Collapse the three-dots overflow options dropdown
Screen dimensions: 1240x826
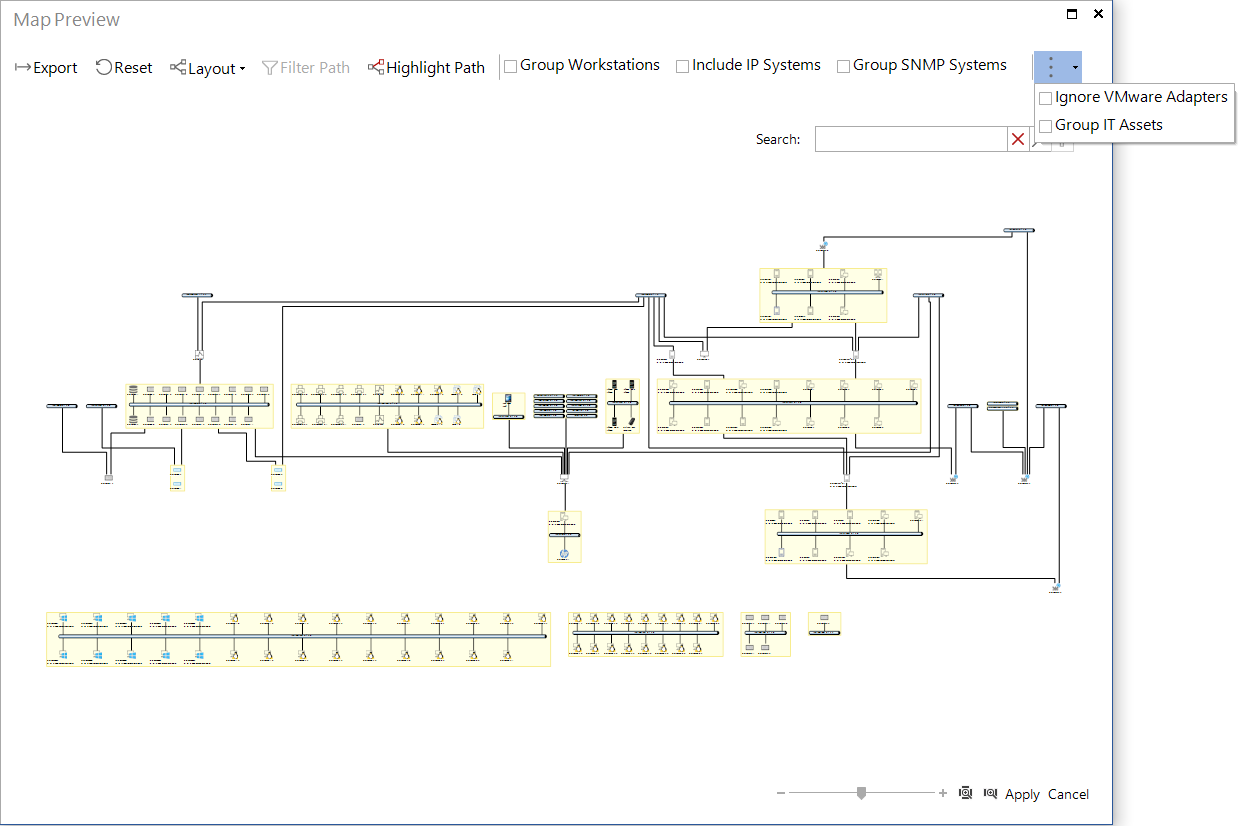coord(1058,67)
